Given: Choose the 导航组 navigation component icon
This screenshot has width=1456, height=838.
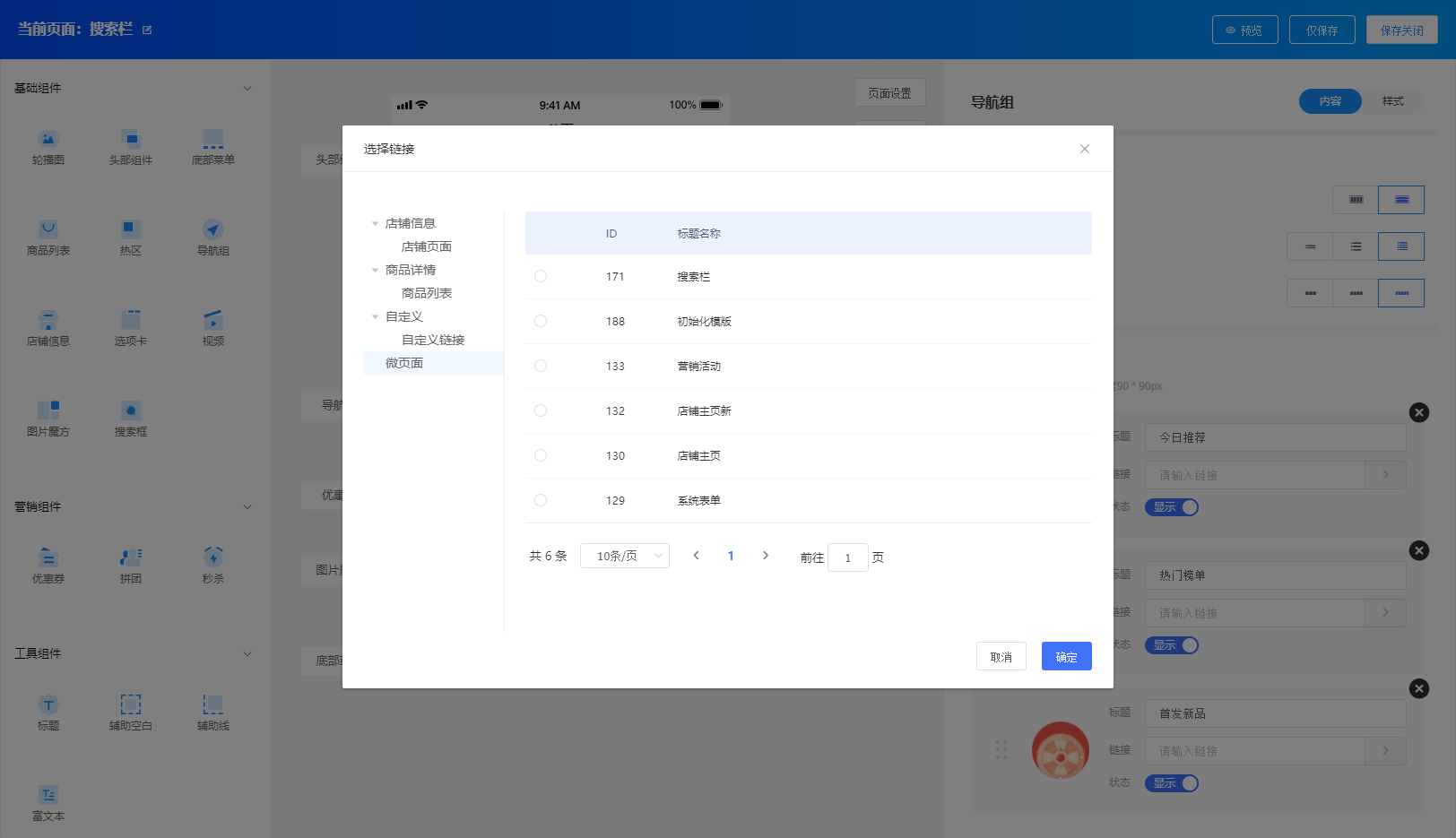Looking at the screenshot, I should coord(212,236).
